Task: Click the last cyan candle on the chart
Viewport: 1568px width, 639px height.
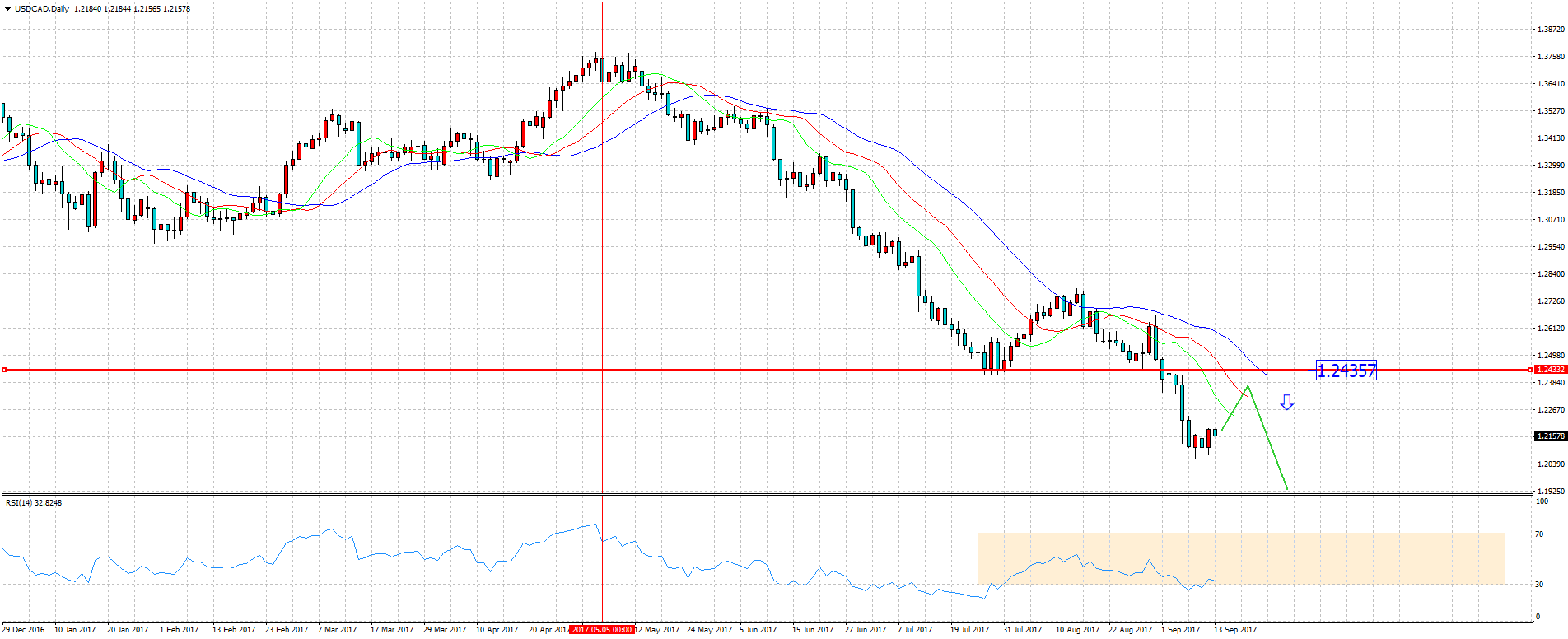Action: tap(1215, 432)
